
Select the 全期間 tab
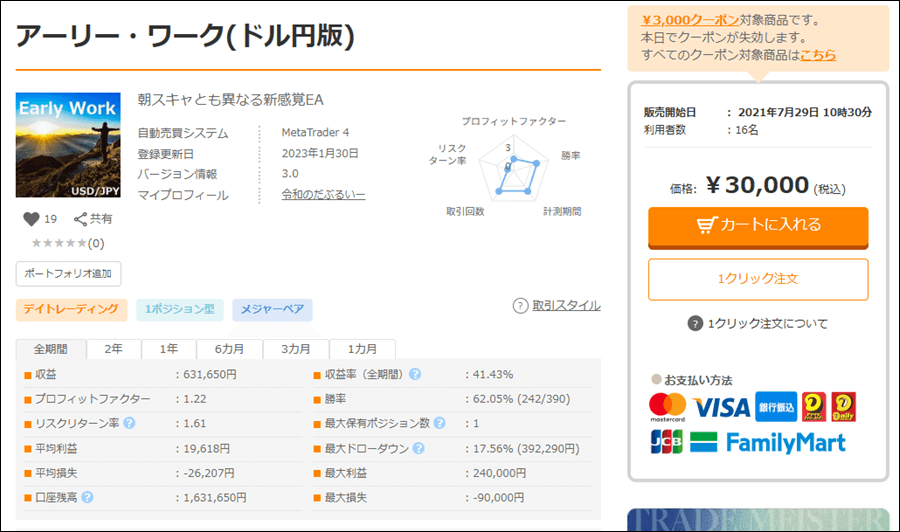(x=50, y=349)
